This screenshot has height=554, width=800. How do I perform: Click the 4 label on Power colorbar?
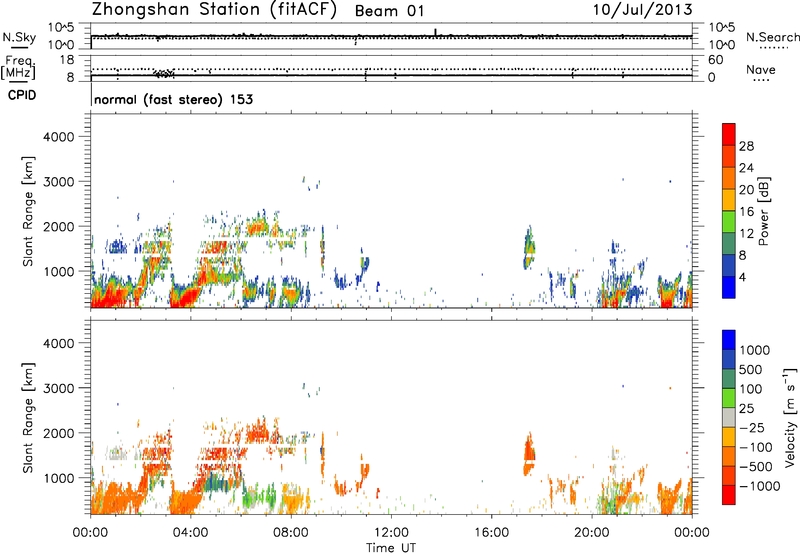coord(744,277)
